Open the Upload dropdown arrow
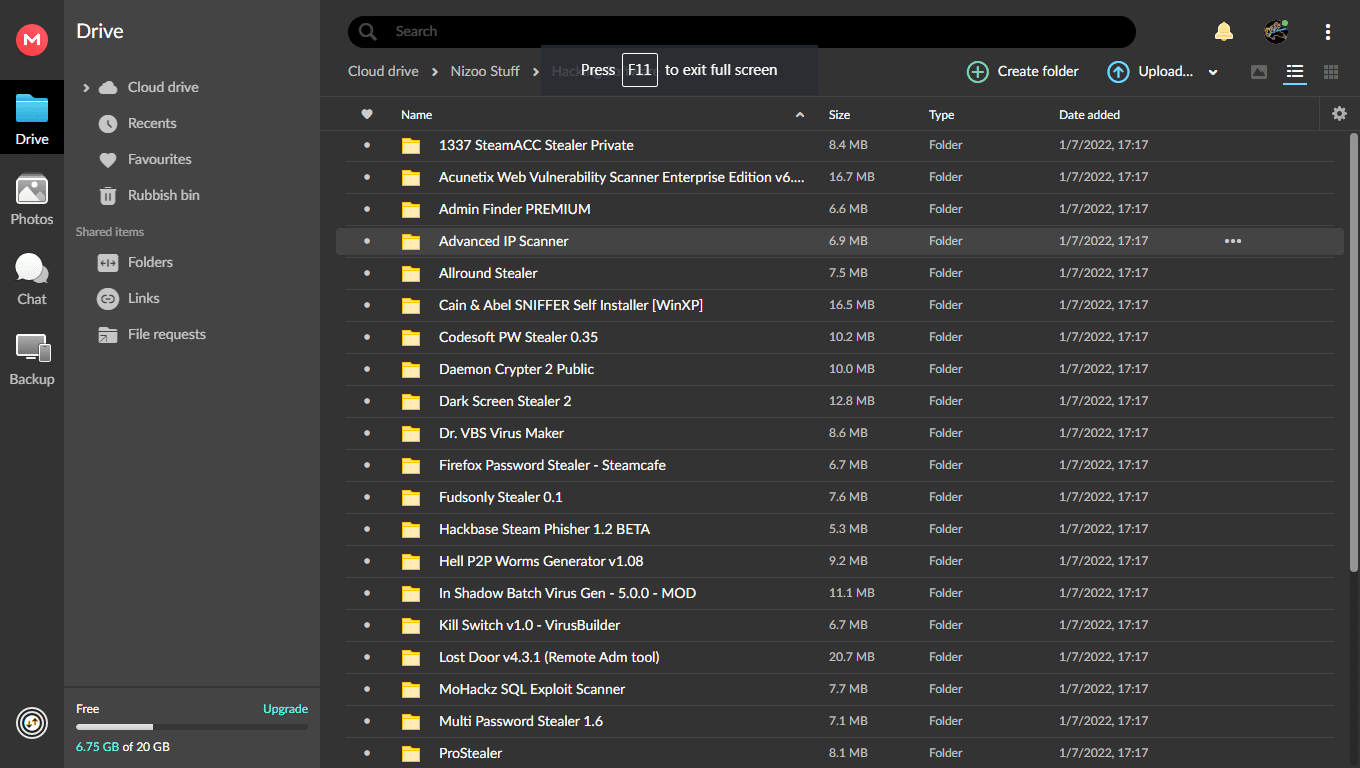This screenshot has width=1360, height=768. tap(1213, 72)
